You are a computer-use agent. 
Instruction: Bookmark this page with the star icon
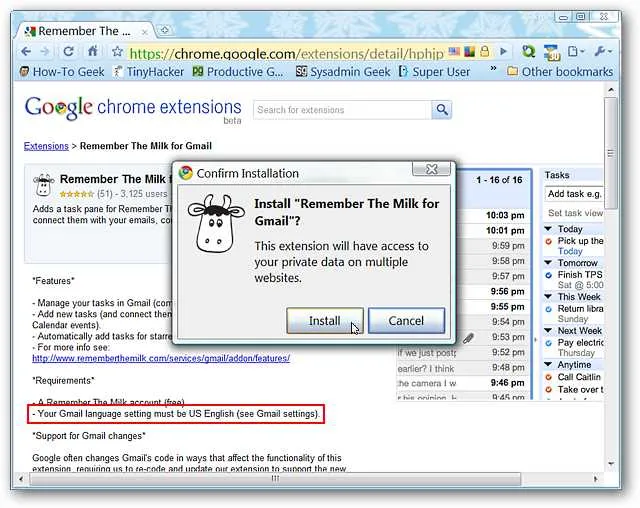[x=118, y=51]
